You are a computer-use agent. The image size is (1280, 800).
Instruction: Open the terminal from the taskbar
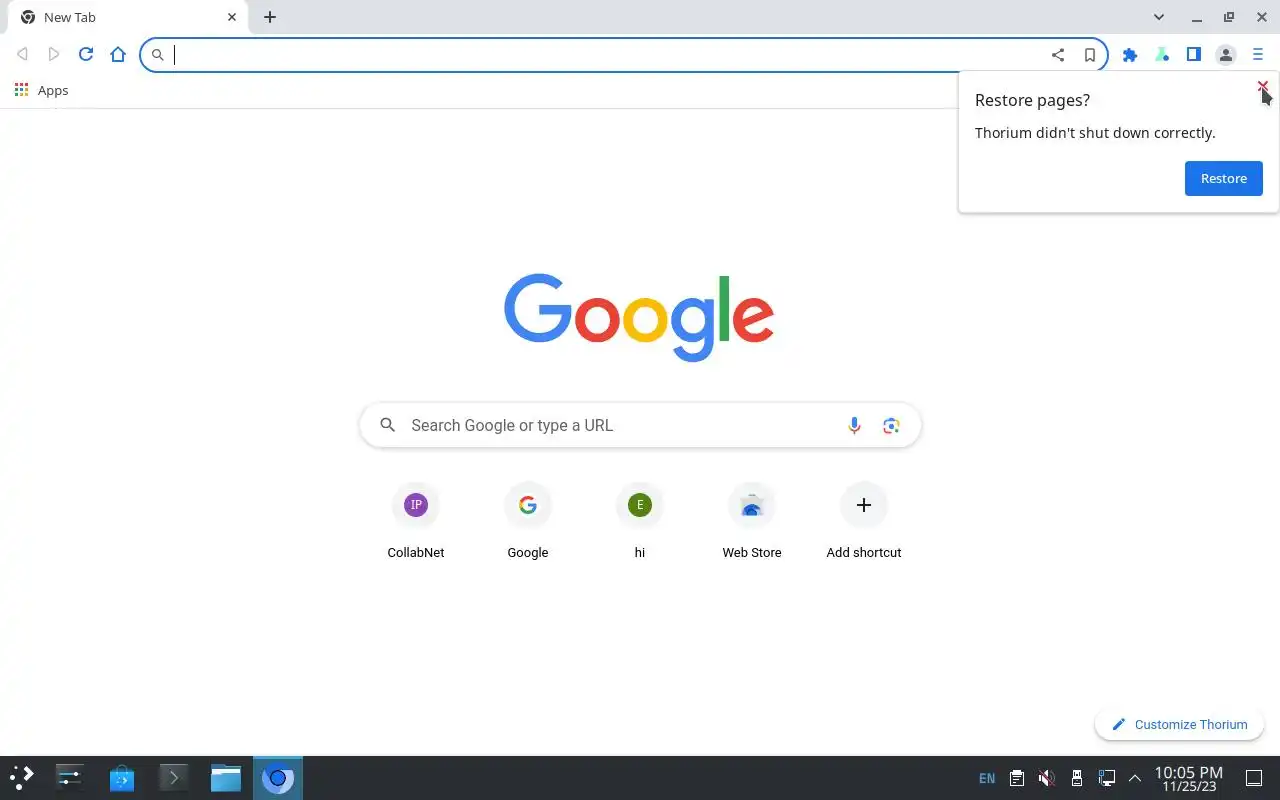coord(174,778)
